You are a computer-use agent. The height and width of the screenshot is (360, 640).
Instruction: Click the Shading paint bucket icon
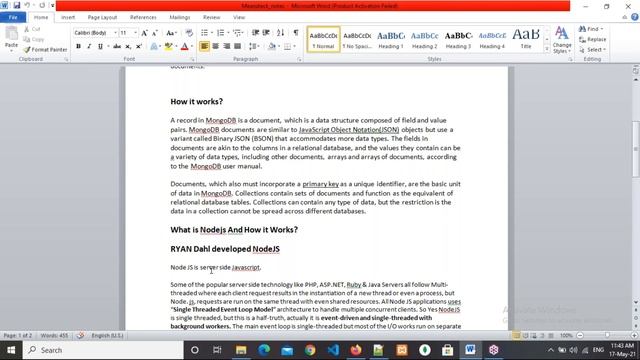tap(272, 47)
